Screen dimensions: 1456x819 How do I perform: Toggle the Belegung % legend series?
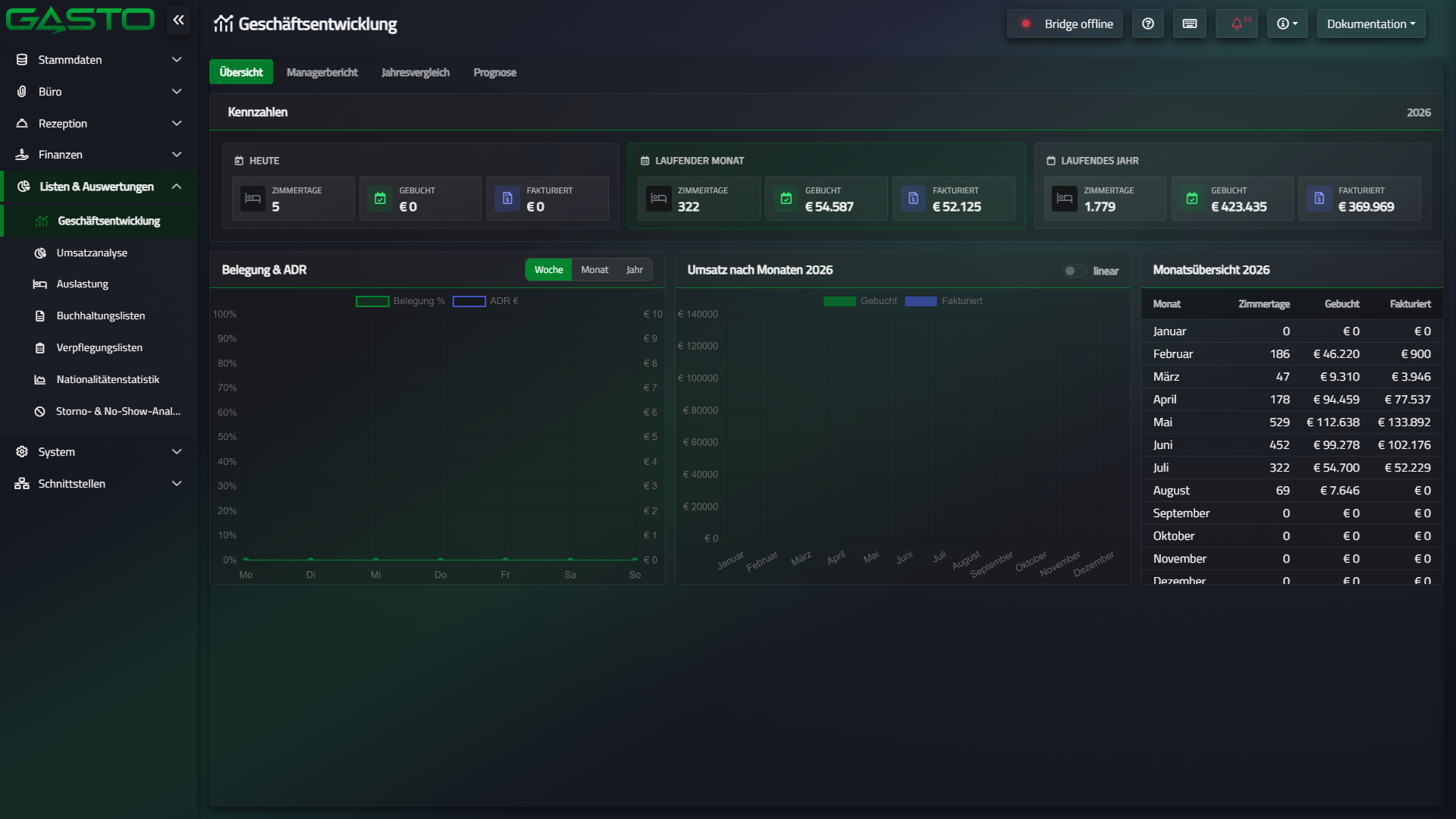click(400, 302)
